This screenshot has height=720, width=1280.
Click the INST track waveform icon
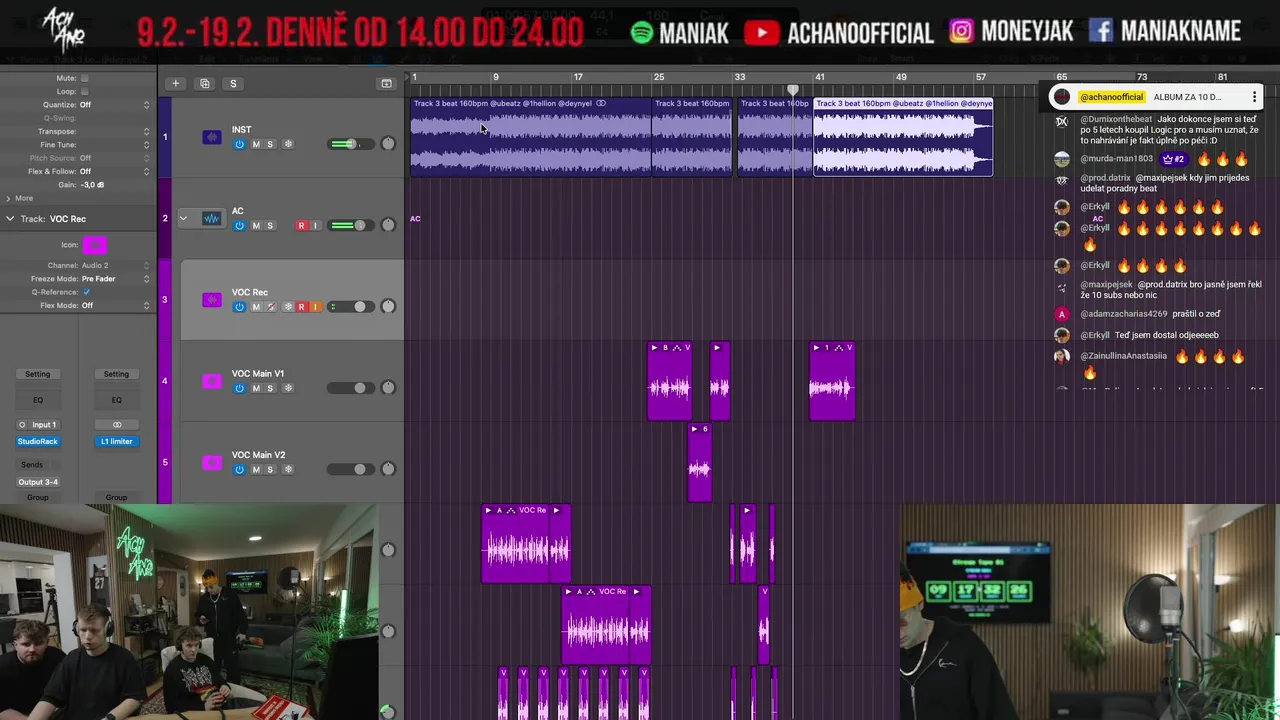(212, 137)
